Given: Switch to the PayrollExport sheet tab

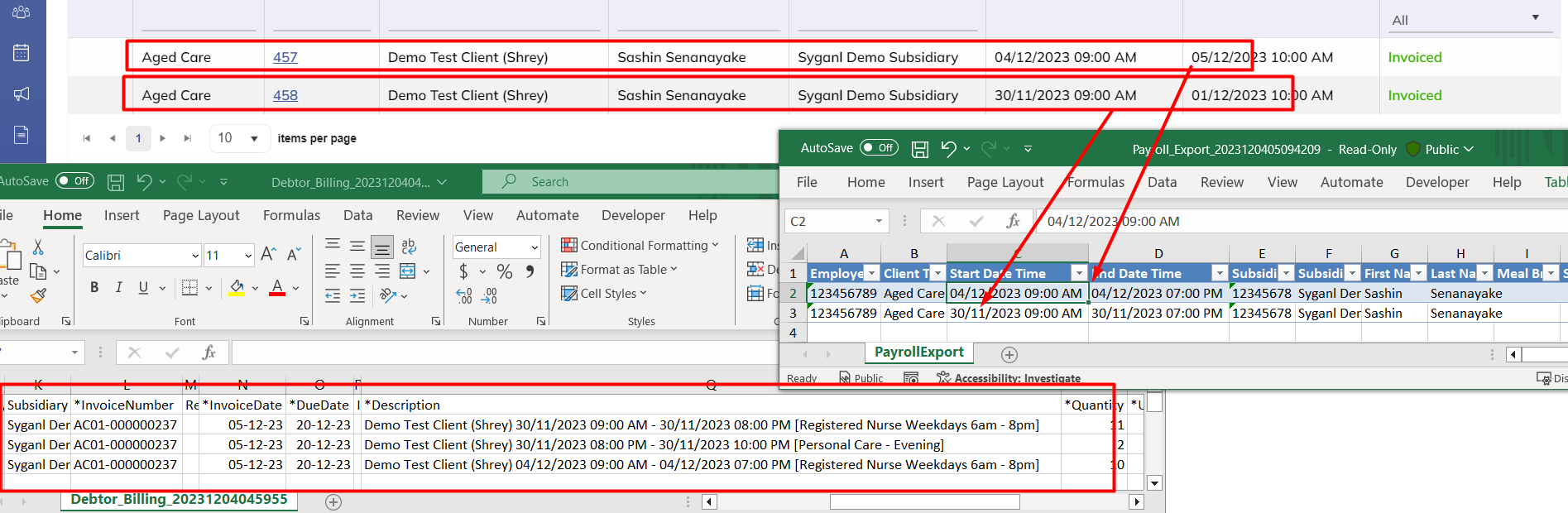Looking at the screenshot, I should [x=918, y=352].
